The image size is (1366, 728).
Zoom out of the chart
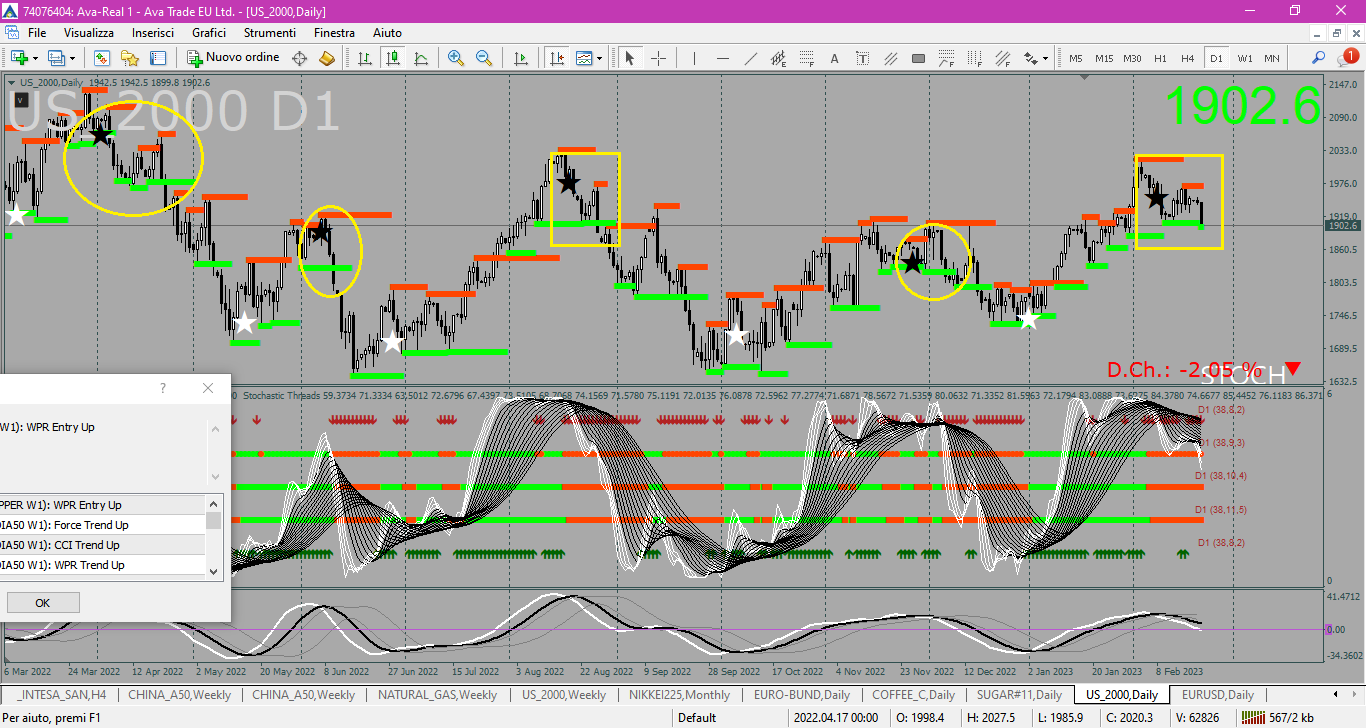pos(484,58)
